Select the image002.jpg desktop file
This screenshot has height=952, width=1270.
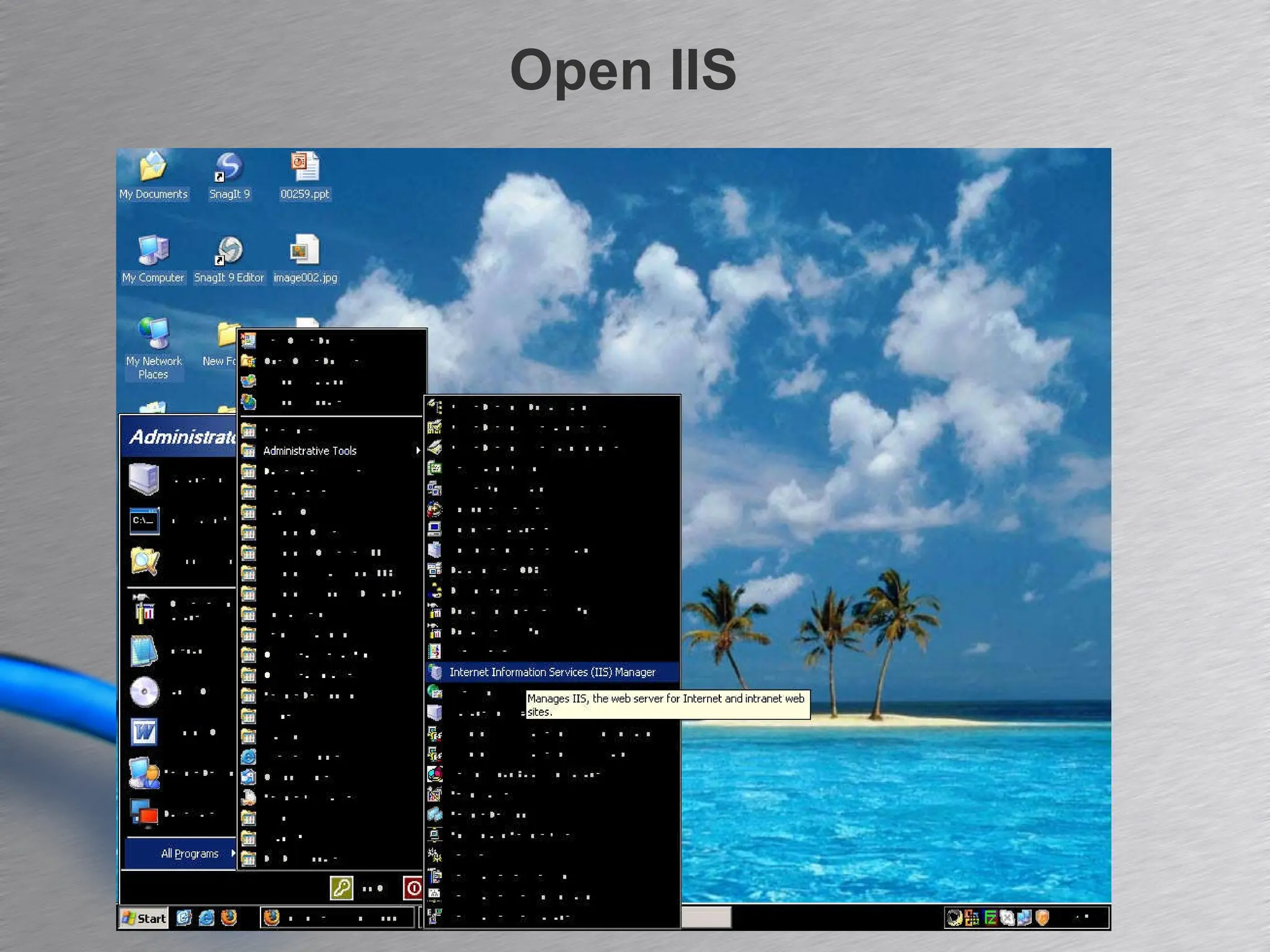pyautogui.click(x=305, y=260)
